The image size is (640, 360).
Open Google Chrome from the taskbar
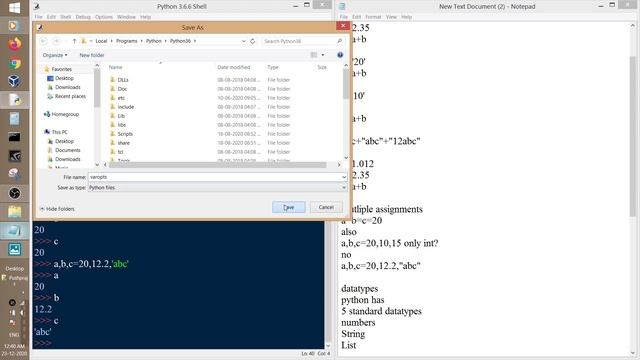[14, 63]
